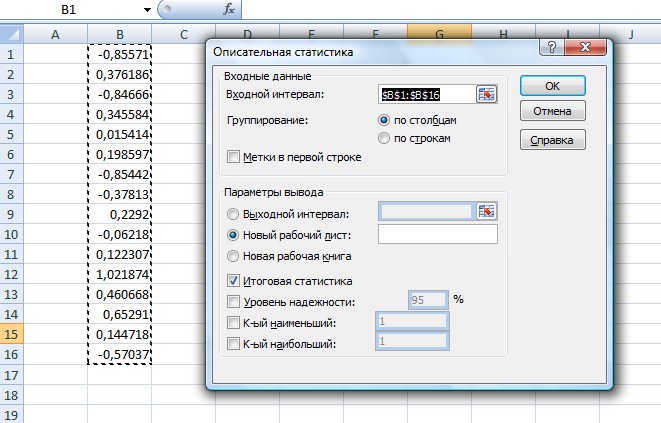Click the K-th smallest value field
The image size is (661, 423).
[412, 321]
